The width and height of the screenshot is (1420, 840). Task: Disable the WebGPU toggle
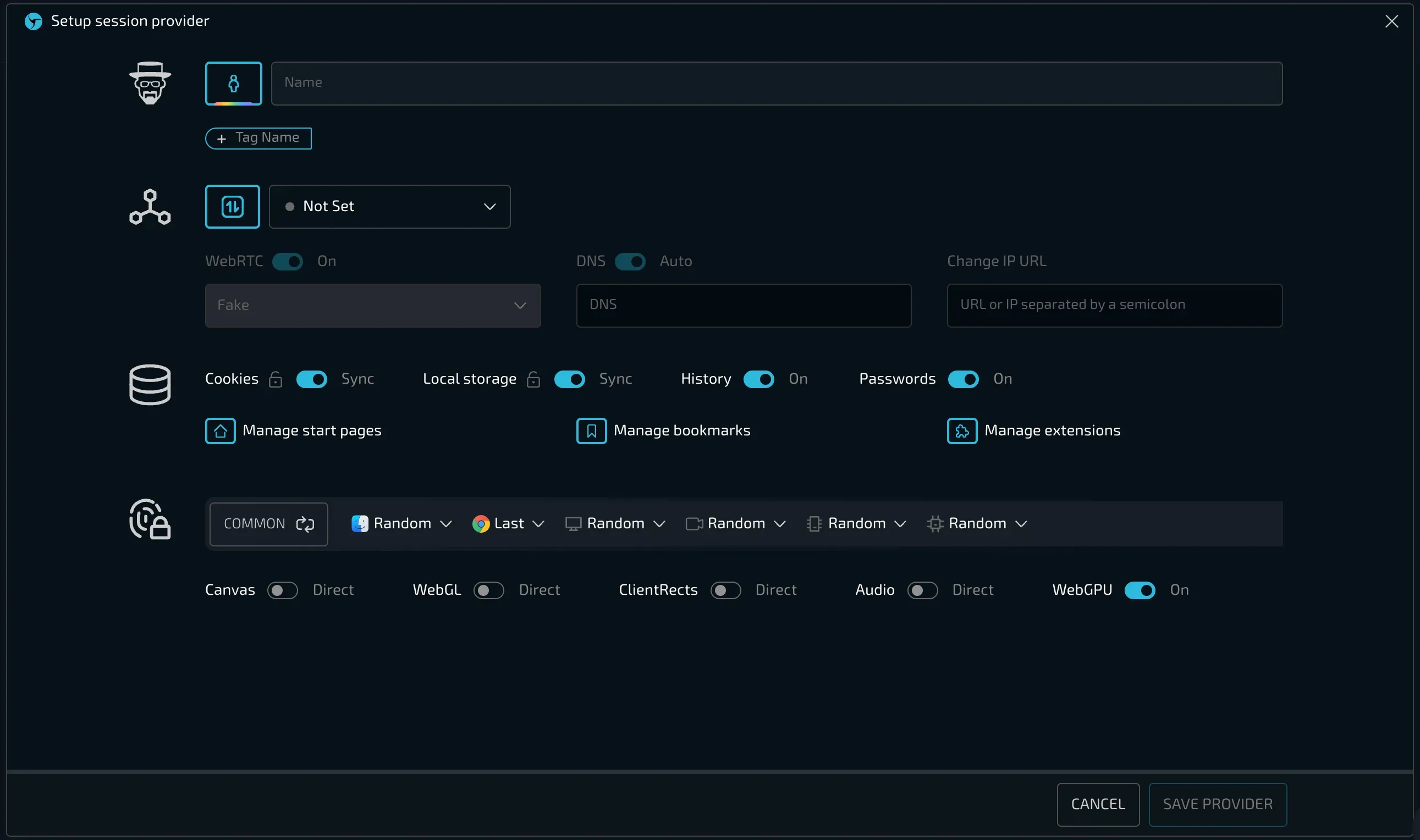pyautogui.click(x=1139, y=590)
